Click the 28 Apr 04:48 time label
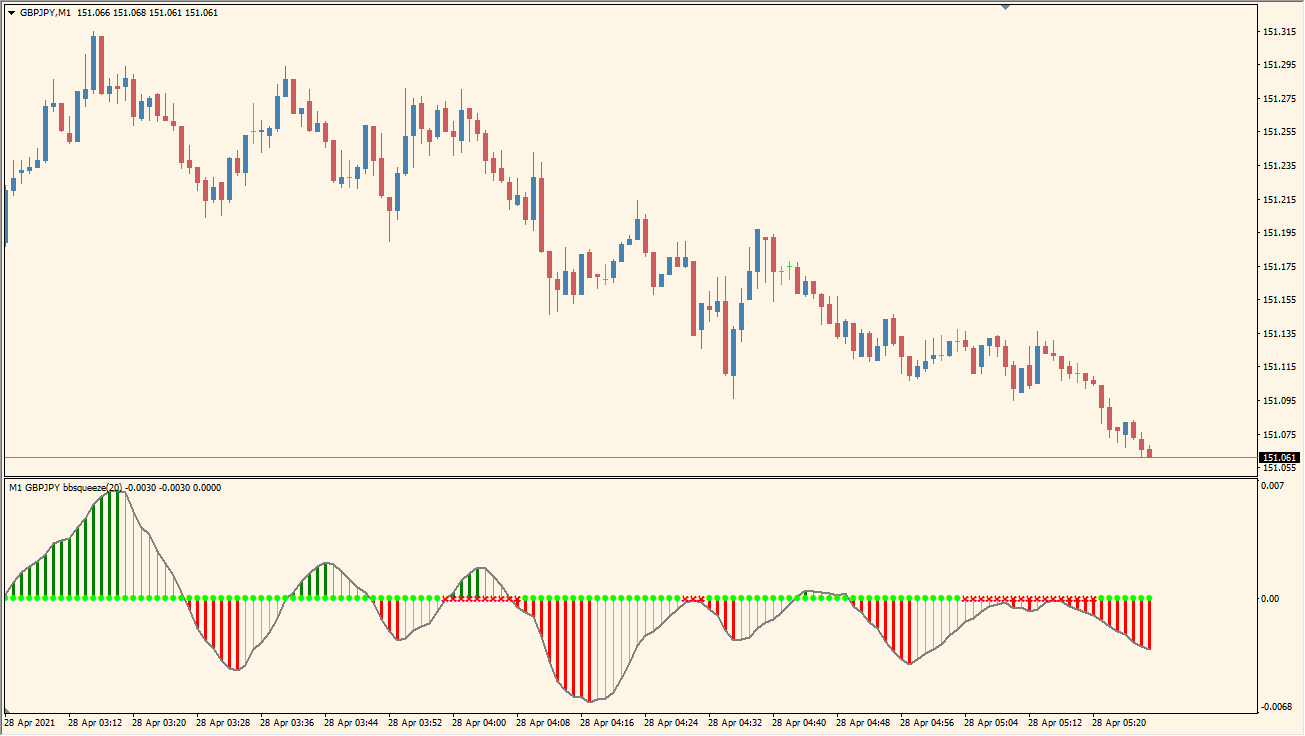Screen dimensions: 1305x736 pos(865,722)
